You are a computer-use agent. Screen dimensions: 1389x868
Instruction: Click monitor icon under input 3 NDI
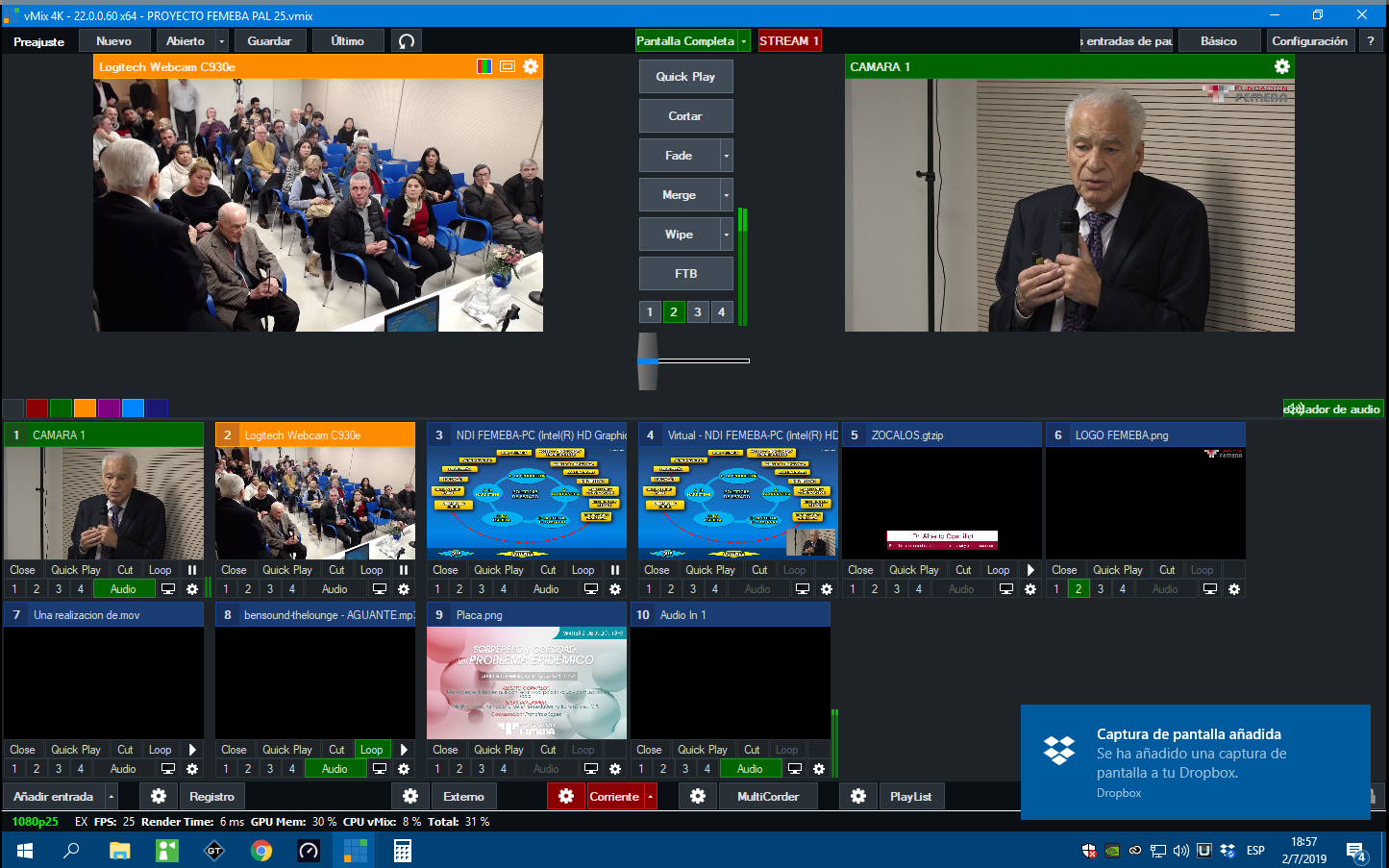click(591, 589)
